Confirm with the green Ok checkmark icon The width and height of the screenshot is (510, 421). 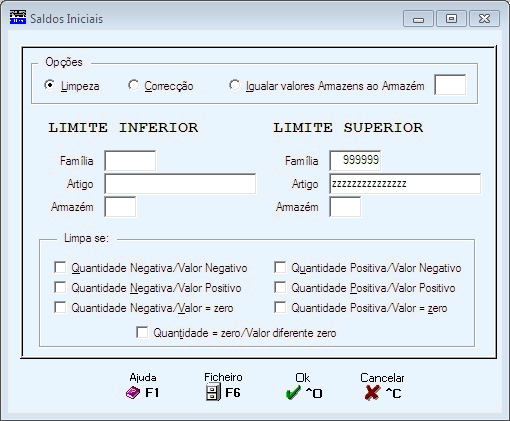click(293, 393)
